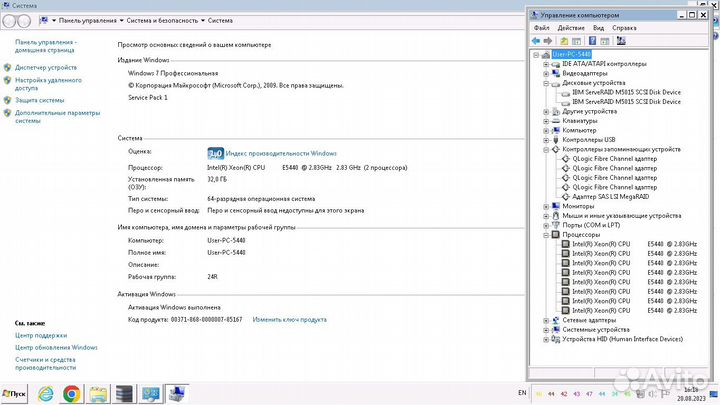Click the Windows Experience Index score badge
Screen dimensions: 720x405
[215, 153]
